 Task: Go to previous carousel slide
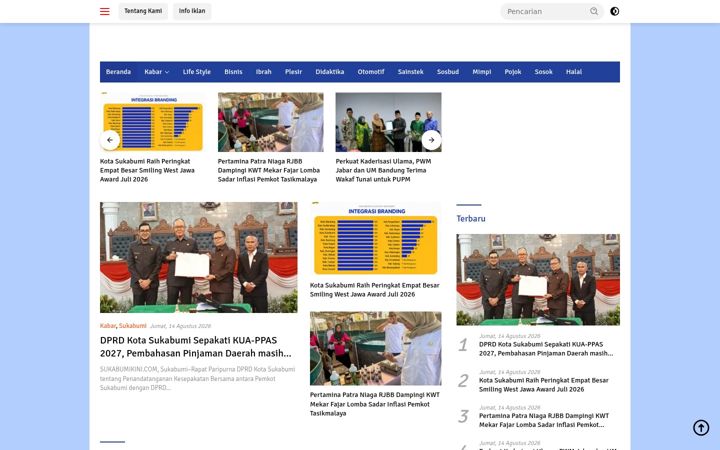110,140
